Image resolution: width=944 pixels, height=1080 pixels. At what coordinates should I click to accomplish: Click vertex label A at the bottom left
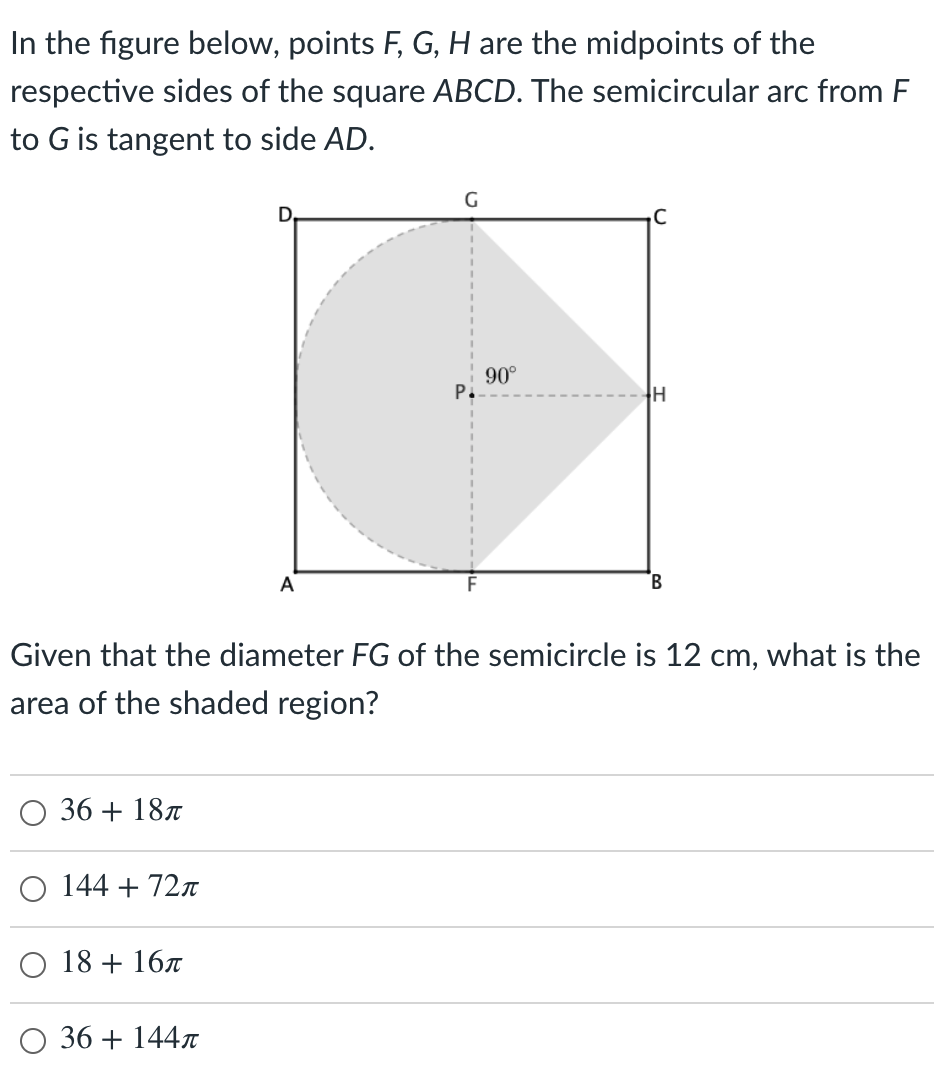[287, 585]
